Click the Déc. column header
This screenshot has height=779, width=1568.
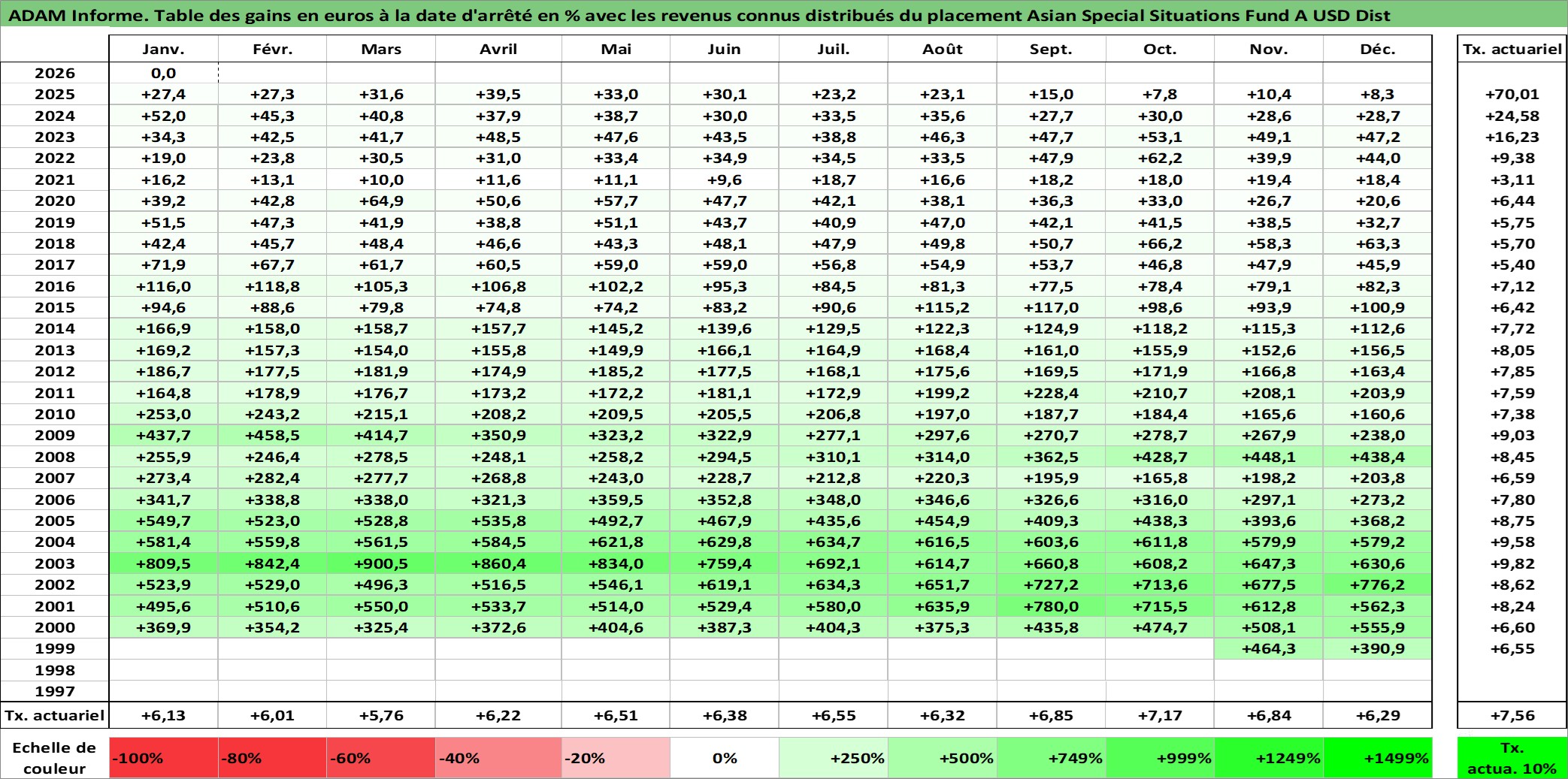click(x=1378, y=49)
